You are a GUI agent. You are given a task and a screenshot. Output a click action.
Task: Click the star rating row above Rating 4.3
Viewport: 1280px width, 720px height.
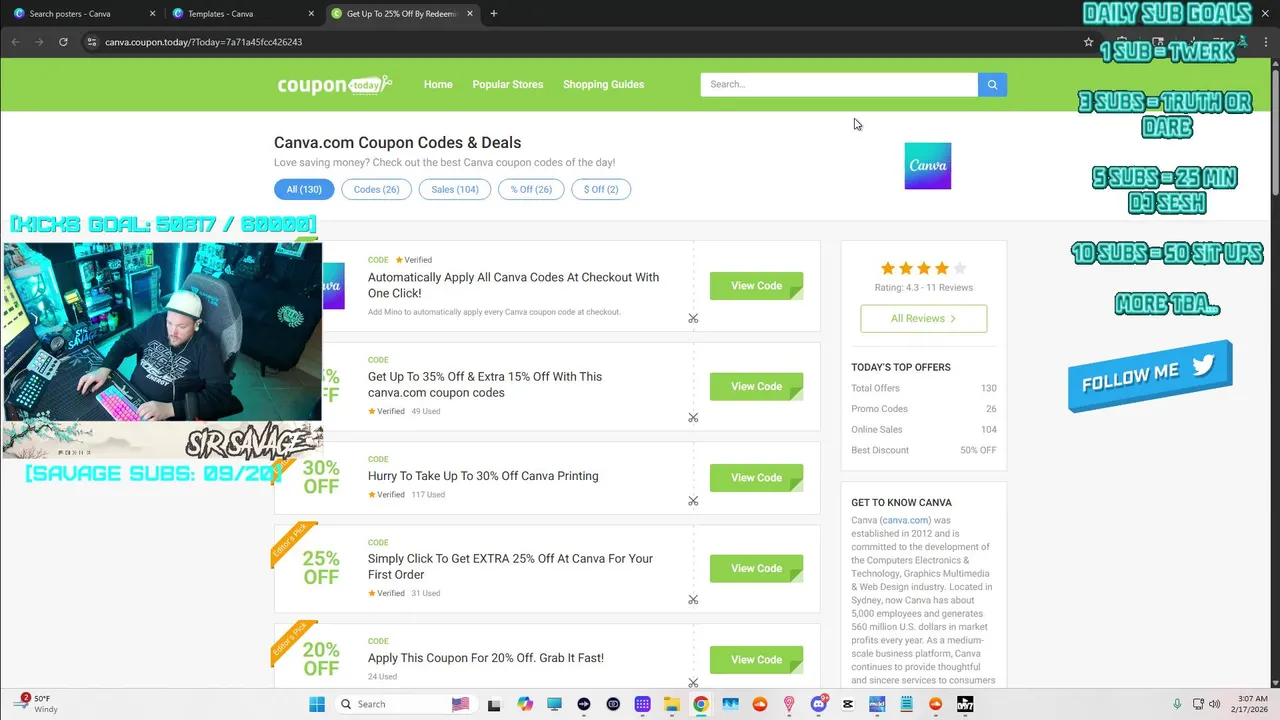923,268
